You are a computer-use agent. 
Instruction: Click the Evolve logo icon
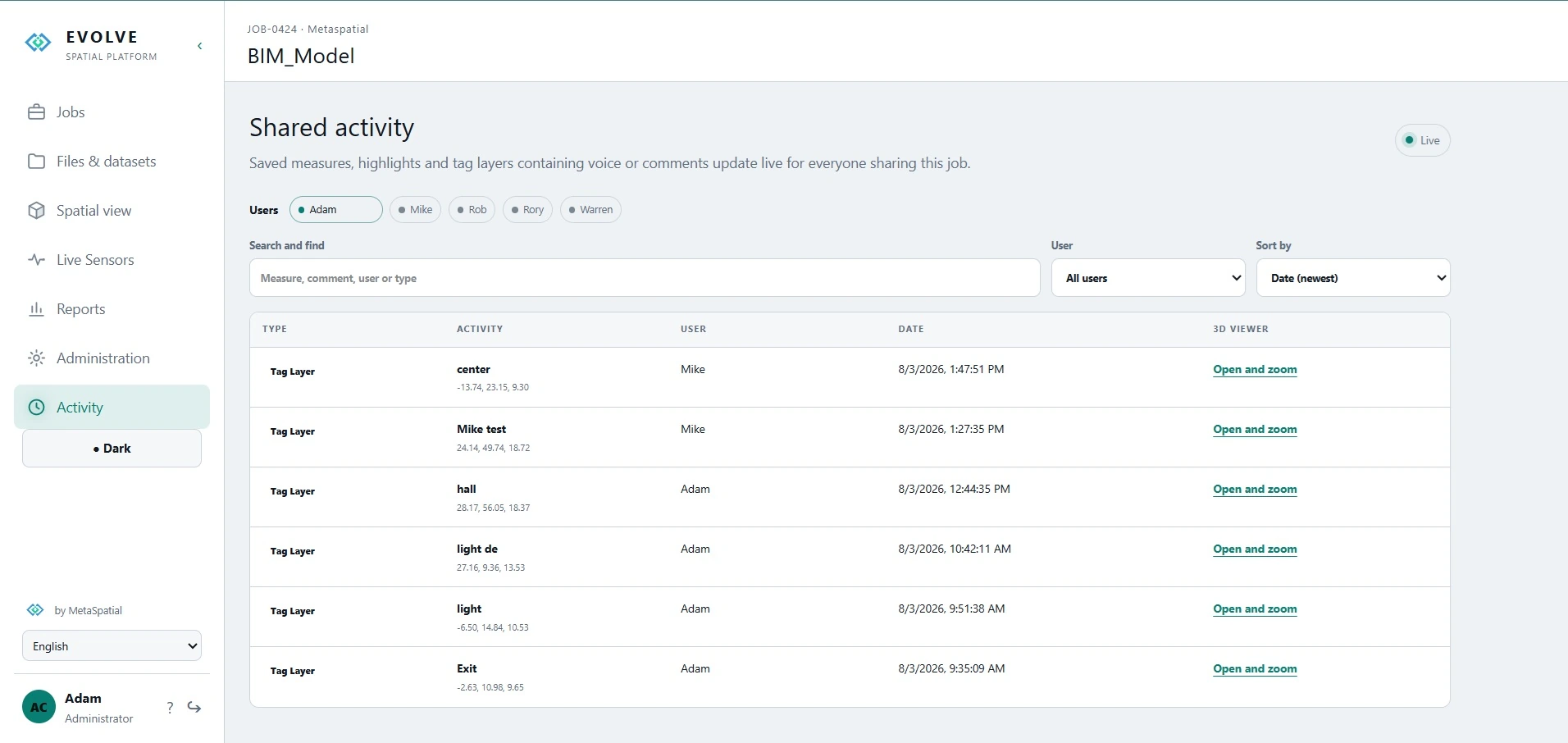pyautogui.click(x=38, y=43)
